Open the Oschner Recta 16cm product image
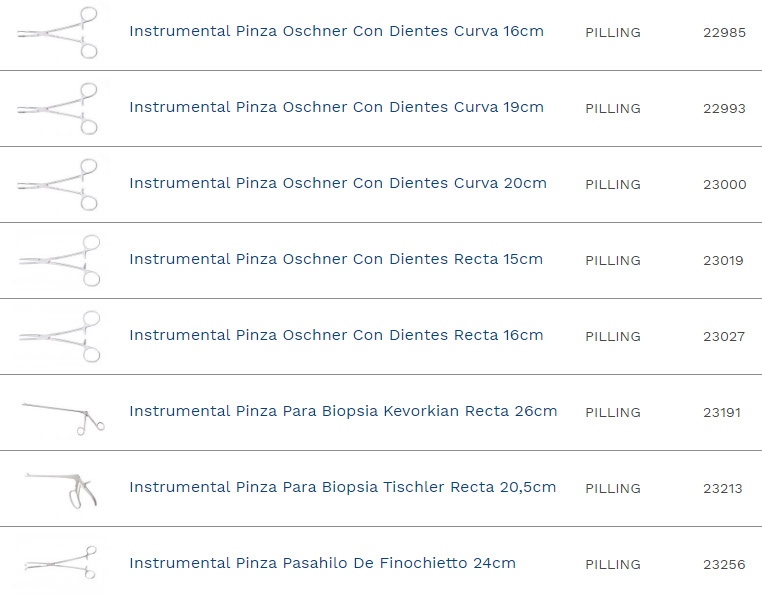The image size is (762, 602). 60,336
